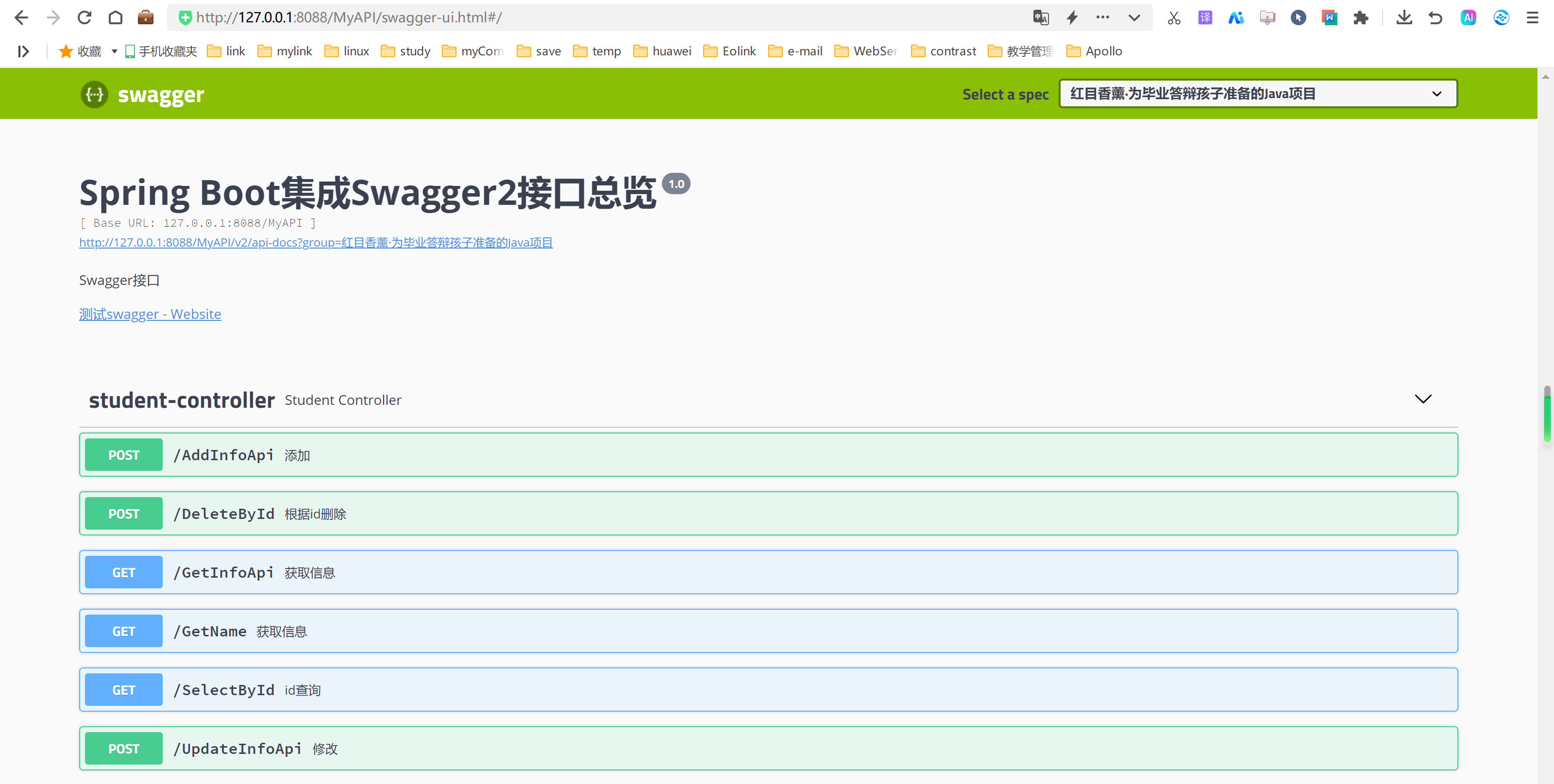Go to browser home page icon
Viewport: 1554px width, 784px height.
[115, 17]
